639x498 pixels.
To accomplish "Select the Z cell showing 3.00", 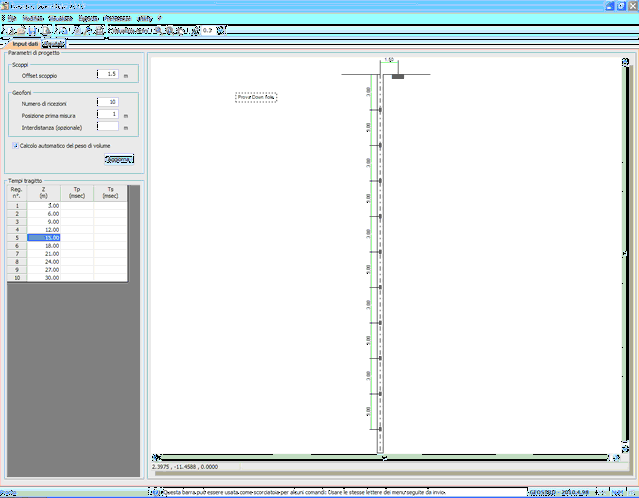I will [44, 206].
